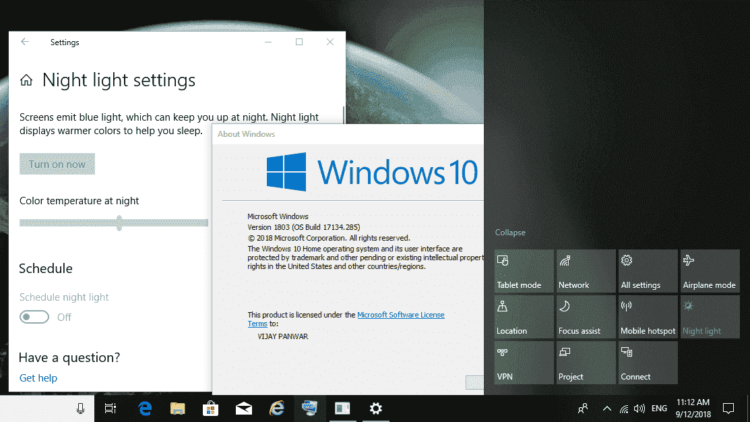
Task: Open the Microsoft Store taskbar icon
Action: click(x=210, y=408)
